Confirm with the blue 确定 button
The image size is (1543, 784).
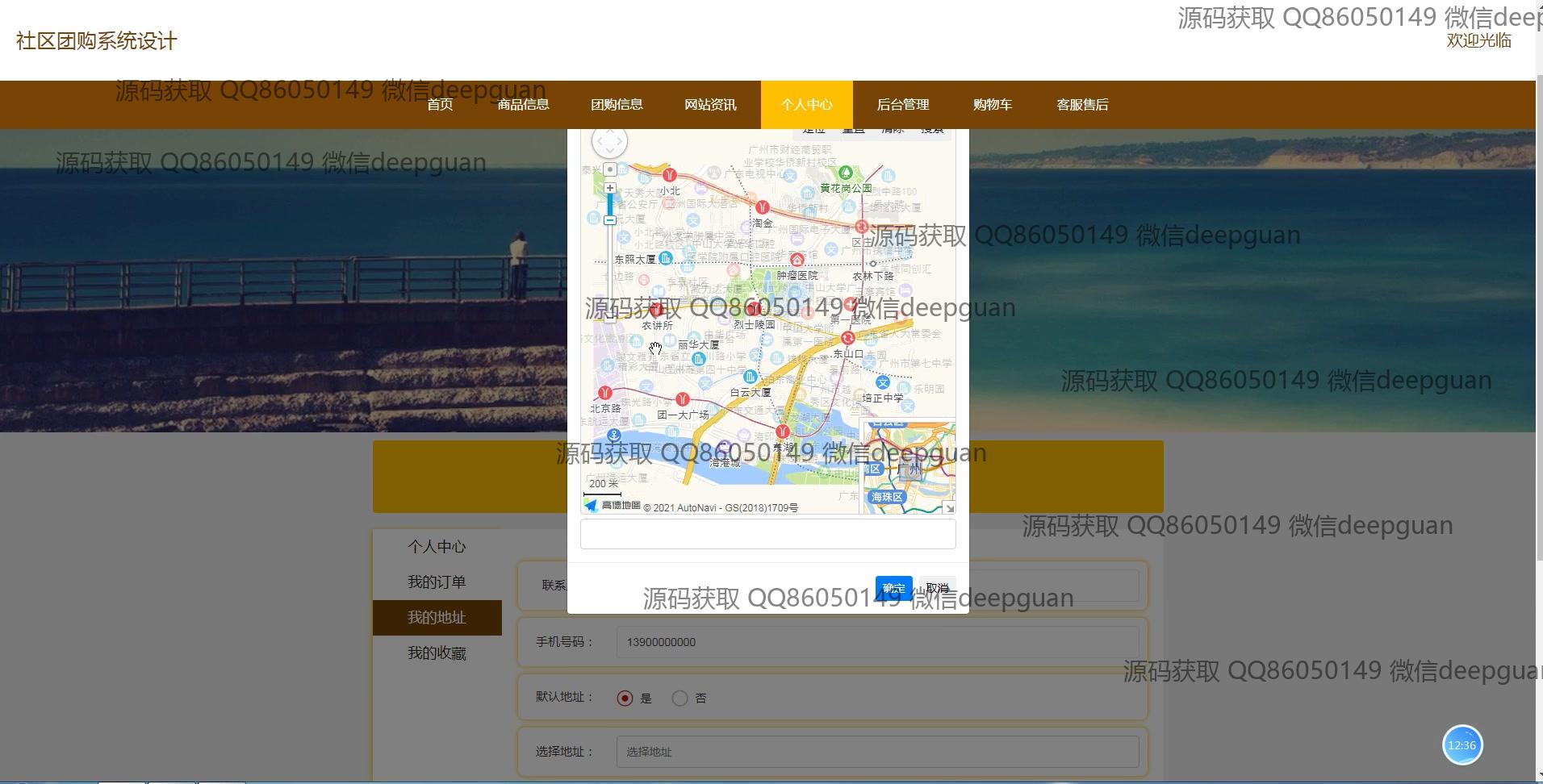893,588
